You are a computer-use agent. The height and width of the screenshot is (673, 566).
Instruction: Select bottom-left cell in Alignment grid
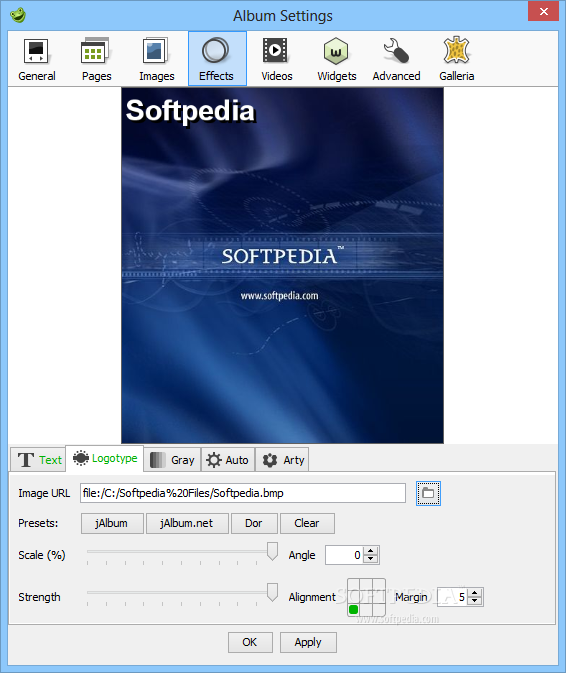click(x=354, y=609)
